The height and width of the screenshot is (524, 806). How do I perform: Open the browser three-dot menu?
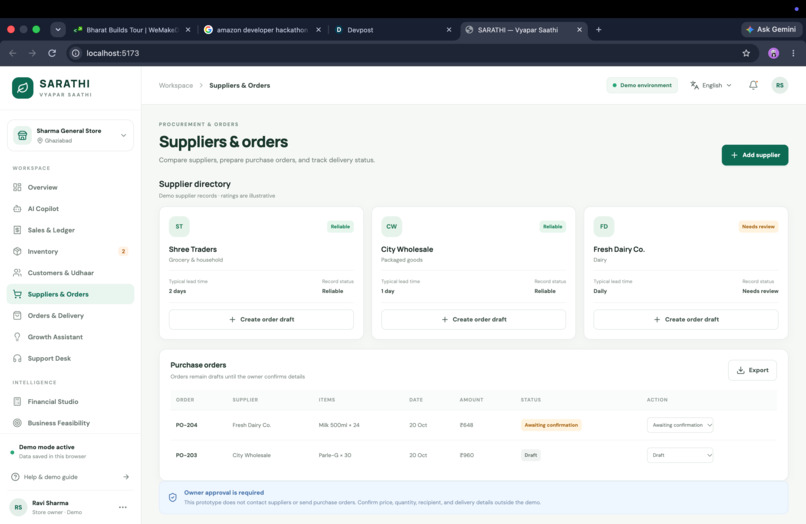click(793, 53)
